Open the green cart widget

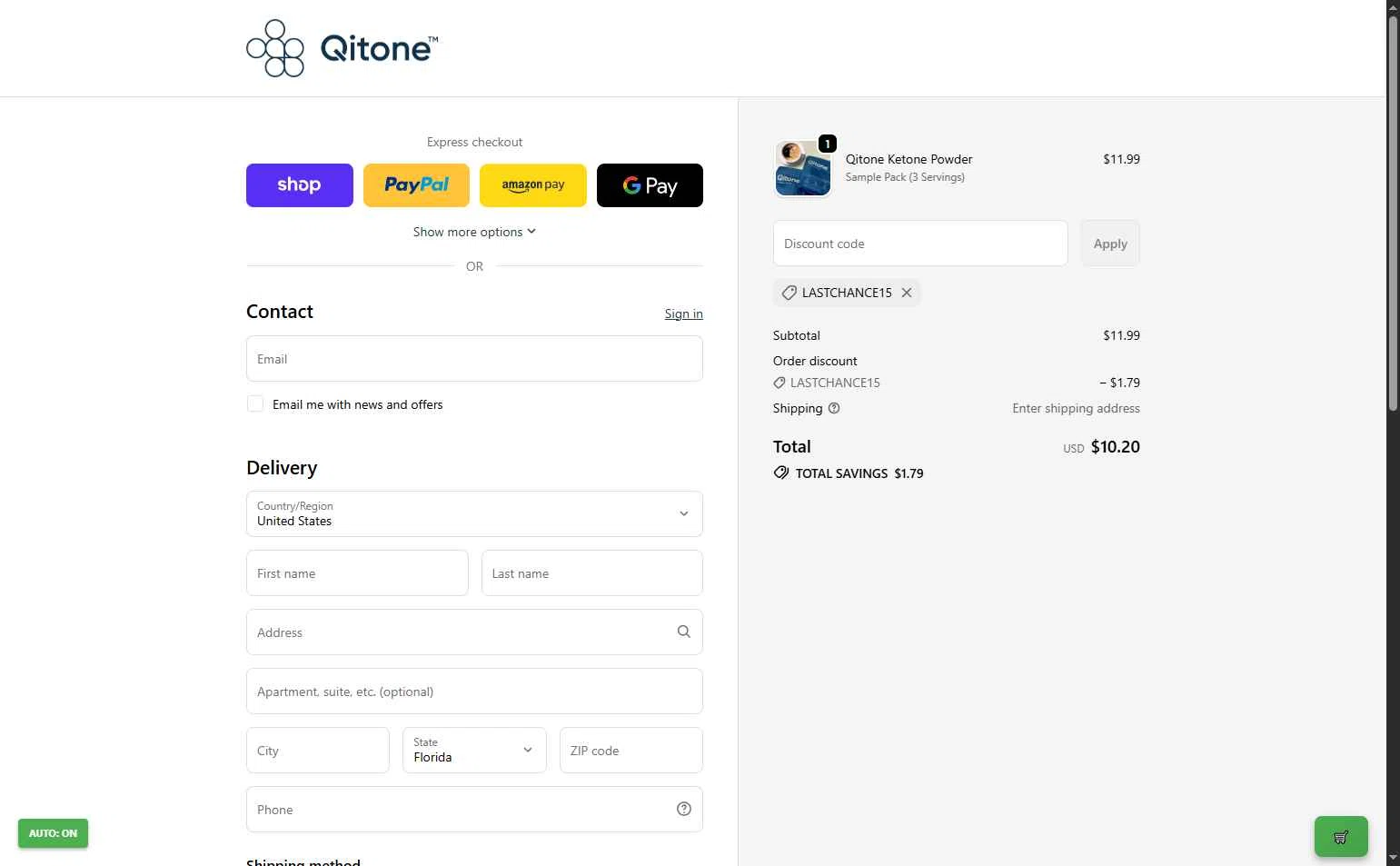pyautogui.click(x=1341, y=837)
